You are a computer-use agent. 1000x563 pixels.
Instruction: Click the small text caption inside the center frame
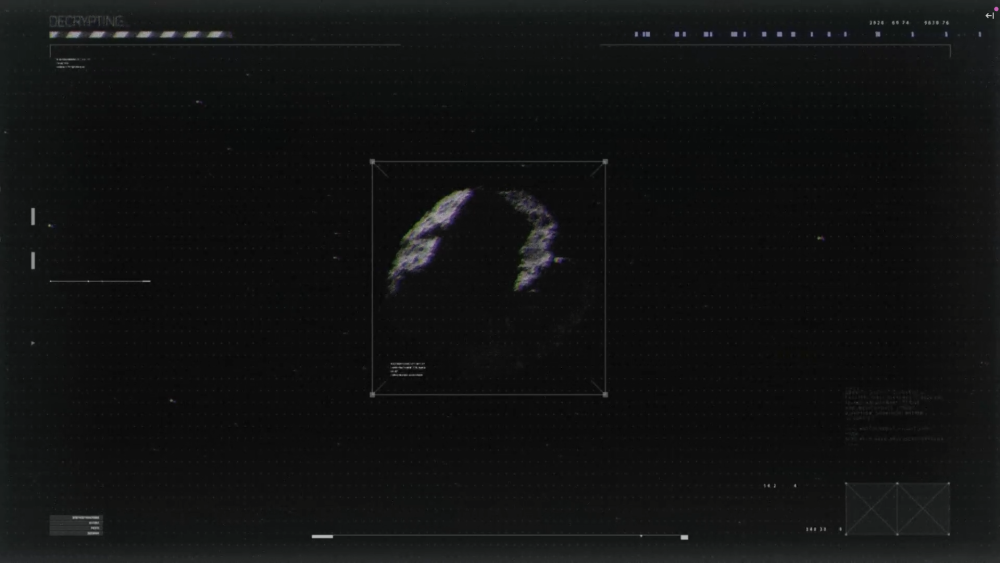407,369
